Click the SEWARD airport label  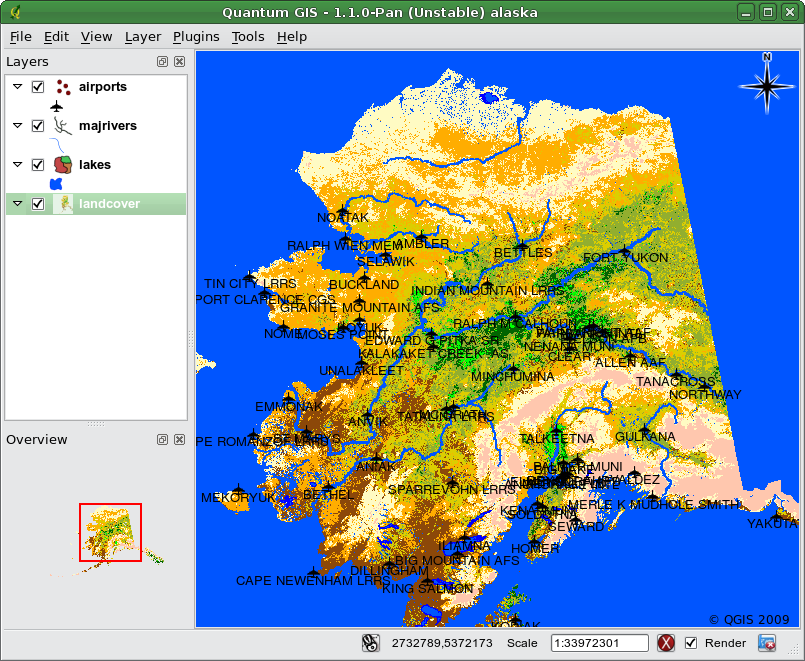[x=576, y=527]
